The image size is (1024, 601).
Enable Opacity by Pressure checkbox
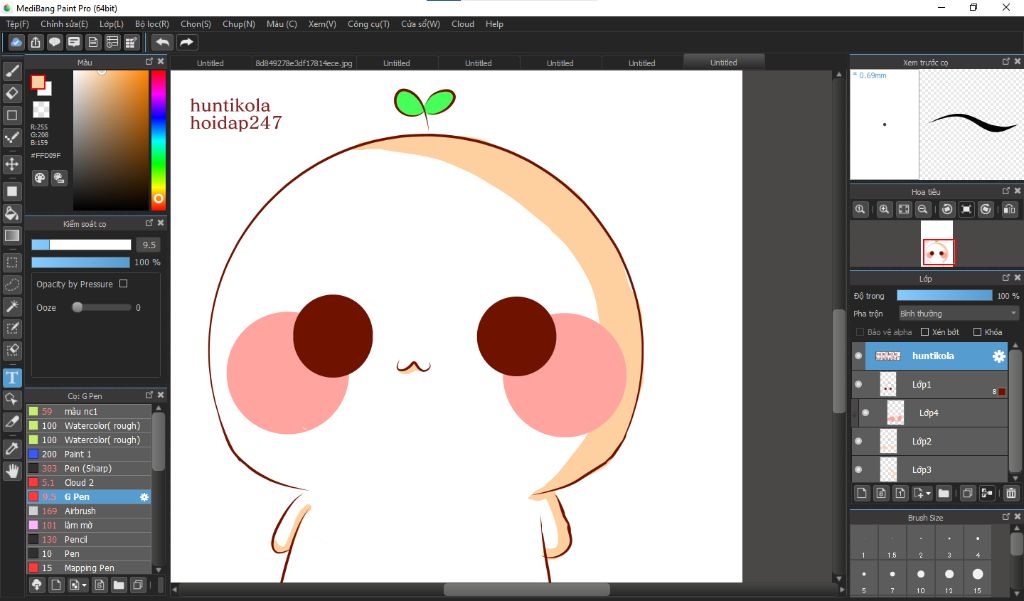pos(123,284)
